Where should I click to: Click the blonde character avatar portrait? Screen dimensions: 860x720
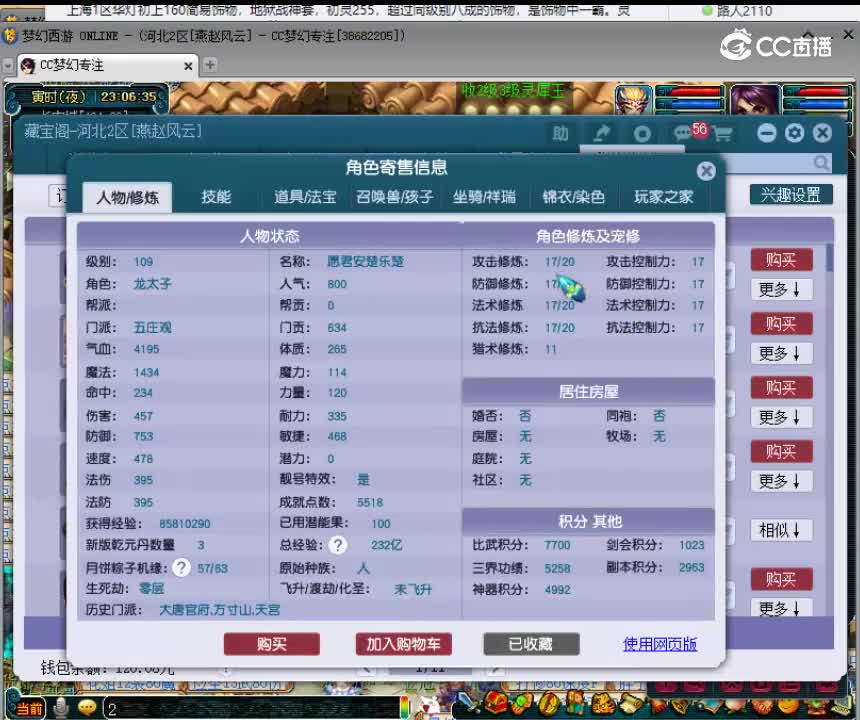point(634,100)
